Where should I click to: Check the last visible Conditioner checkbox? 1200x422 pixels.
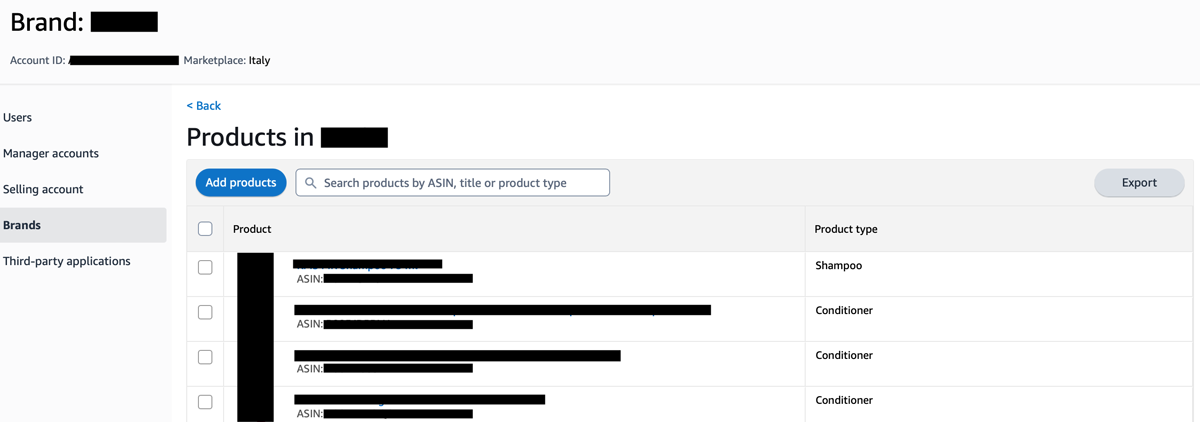tap(205, 402)
